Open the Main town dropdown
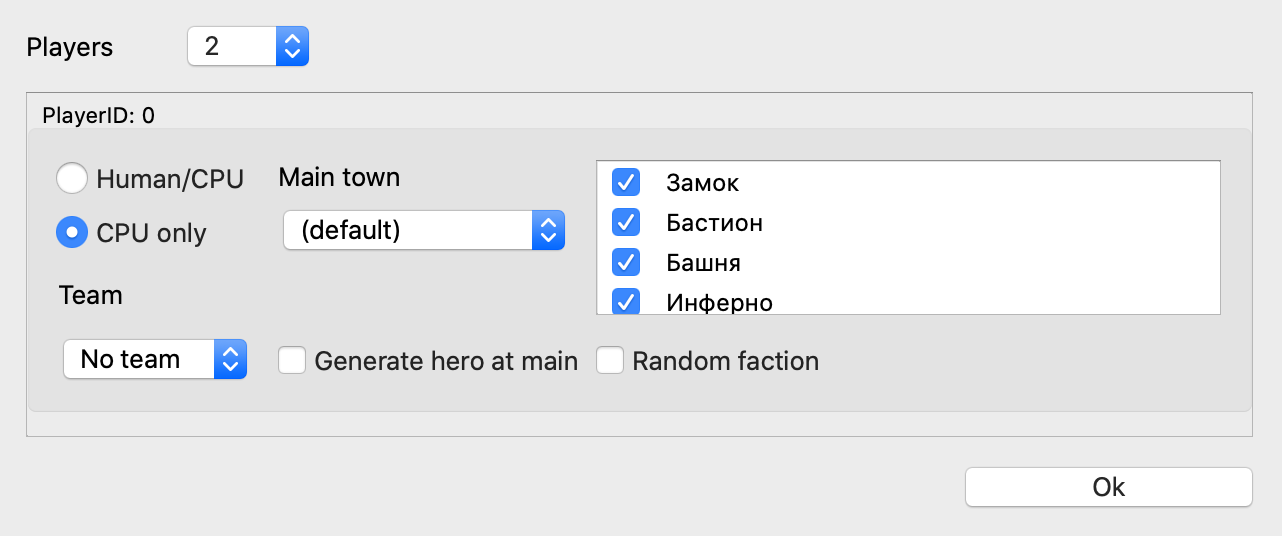The image size is (1282, 536). [408, 231]
